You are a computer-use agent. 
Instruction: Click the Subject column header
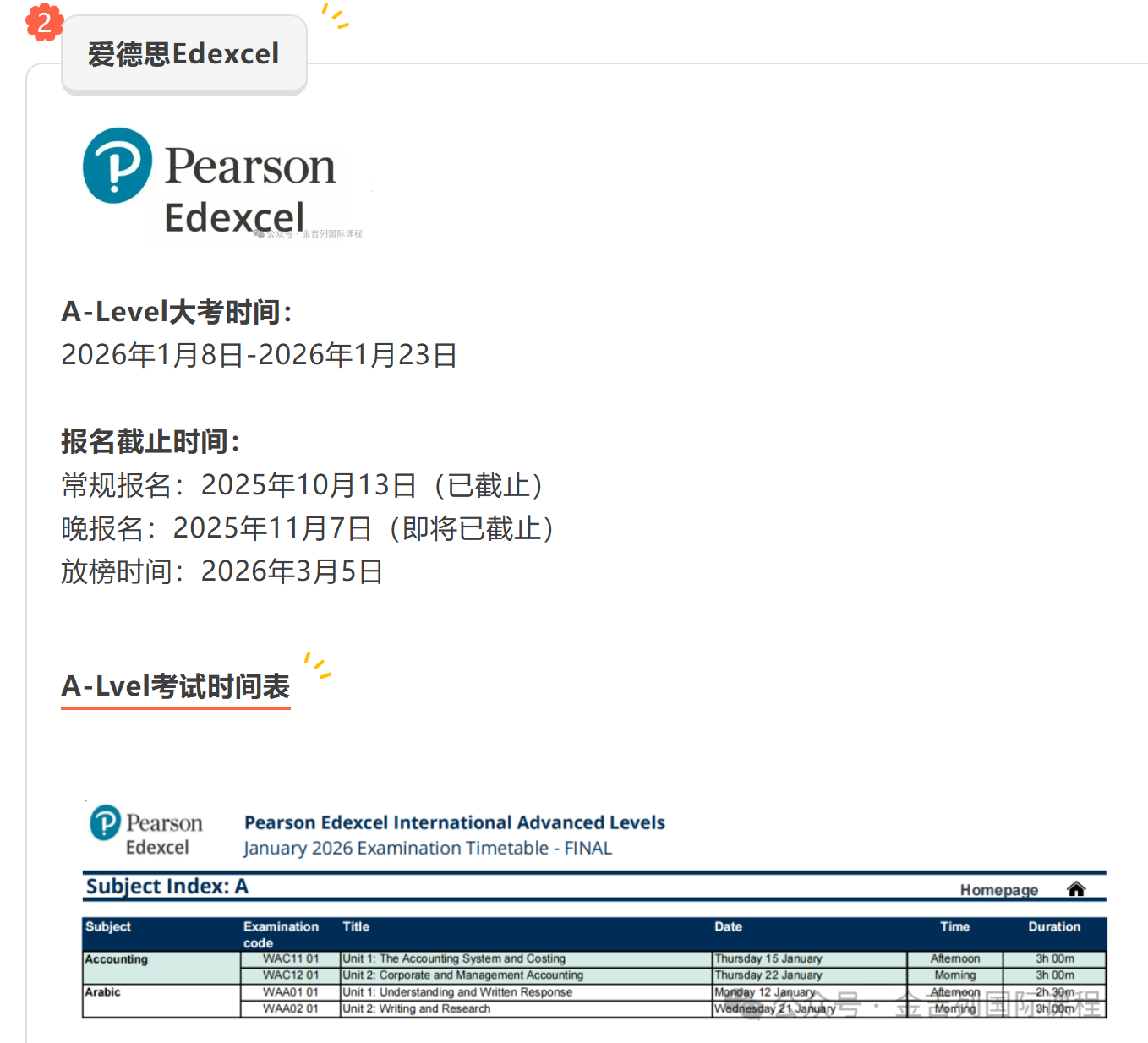pyautogui.click(x=108, y=926)
